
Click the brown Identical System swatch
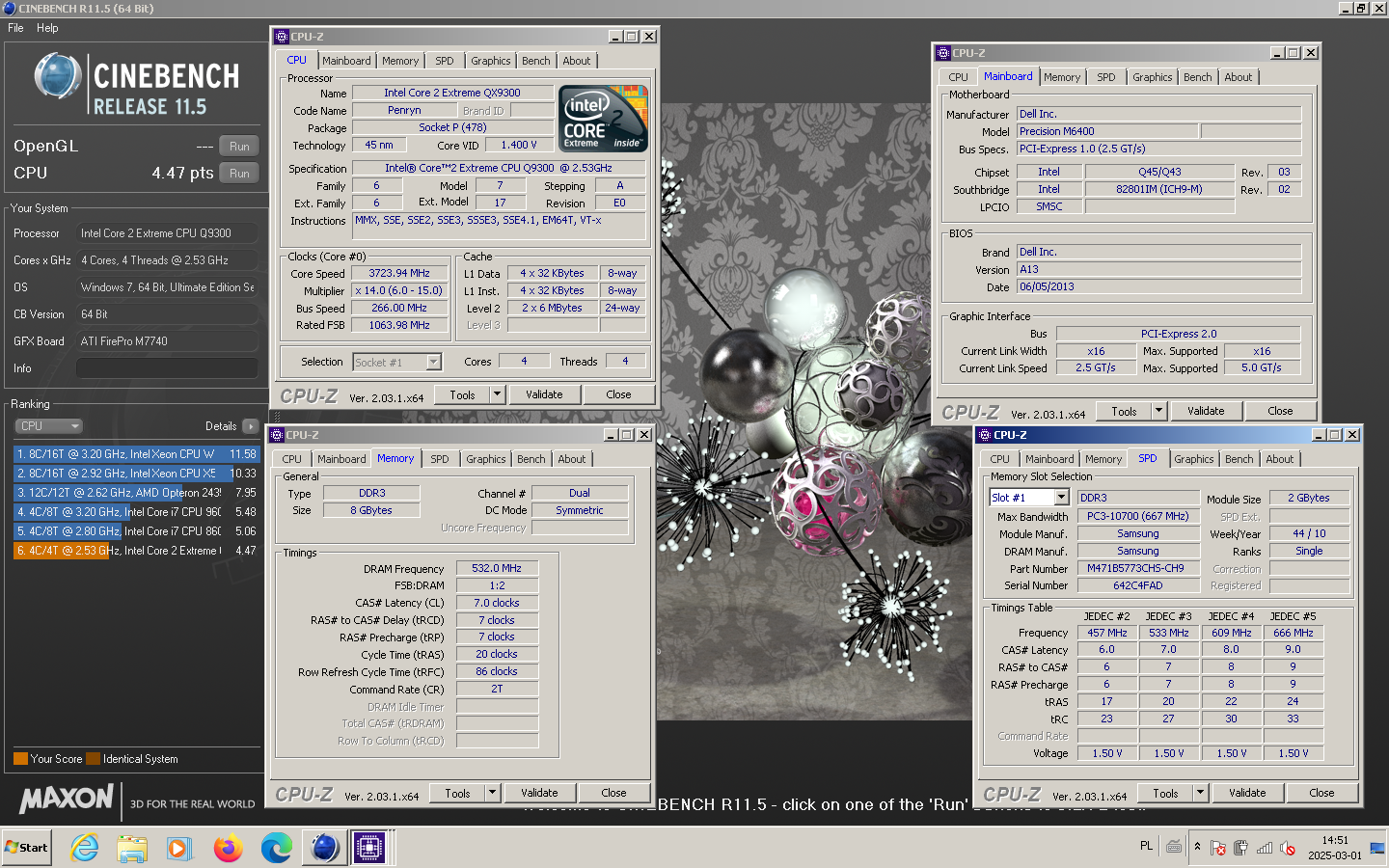coord(93,759)
